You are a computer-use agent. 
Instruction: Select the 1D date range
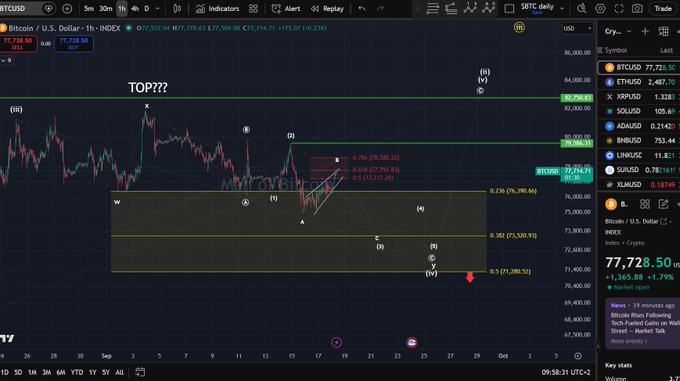(x=4, y=372)
